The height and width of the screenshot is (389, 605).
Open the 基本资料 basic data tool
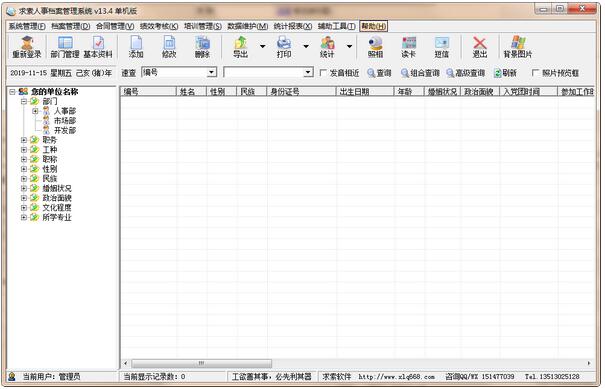point(98,47)
